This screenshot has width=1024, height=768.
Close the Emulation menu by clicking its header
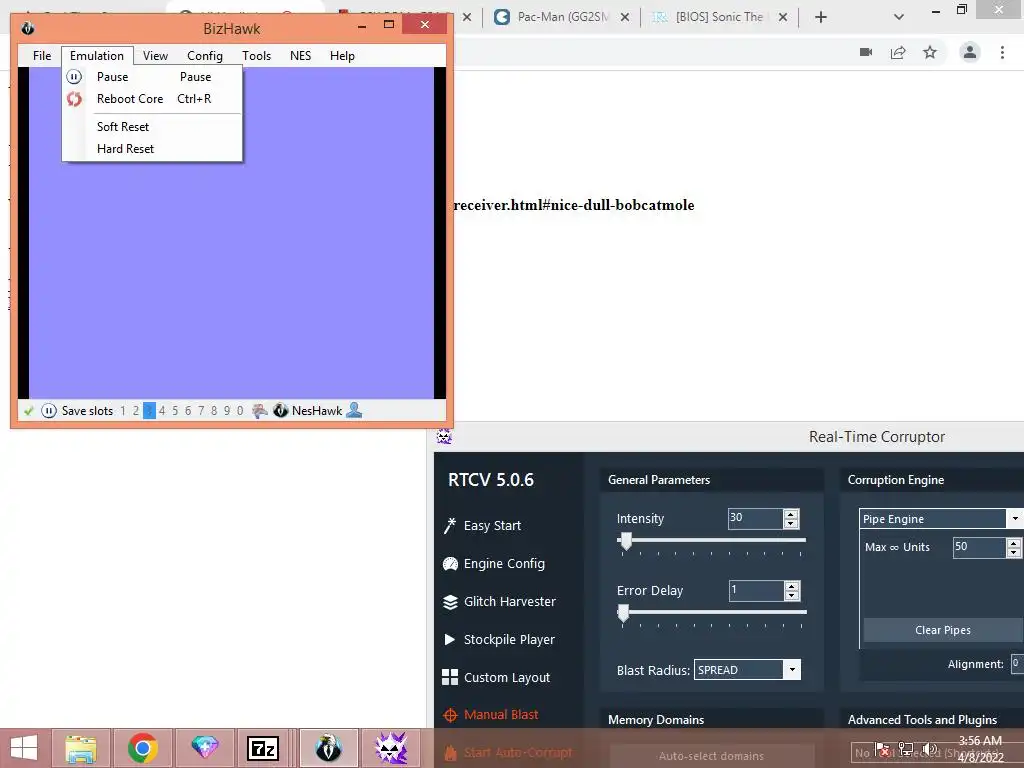(97, 56)
